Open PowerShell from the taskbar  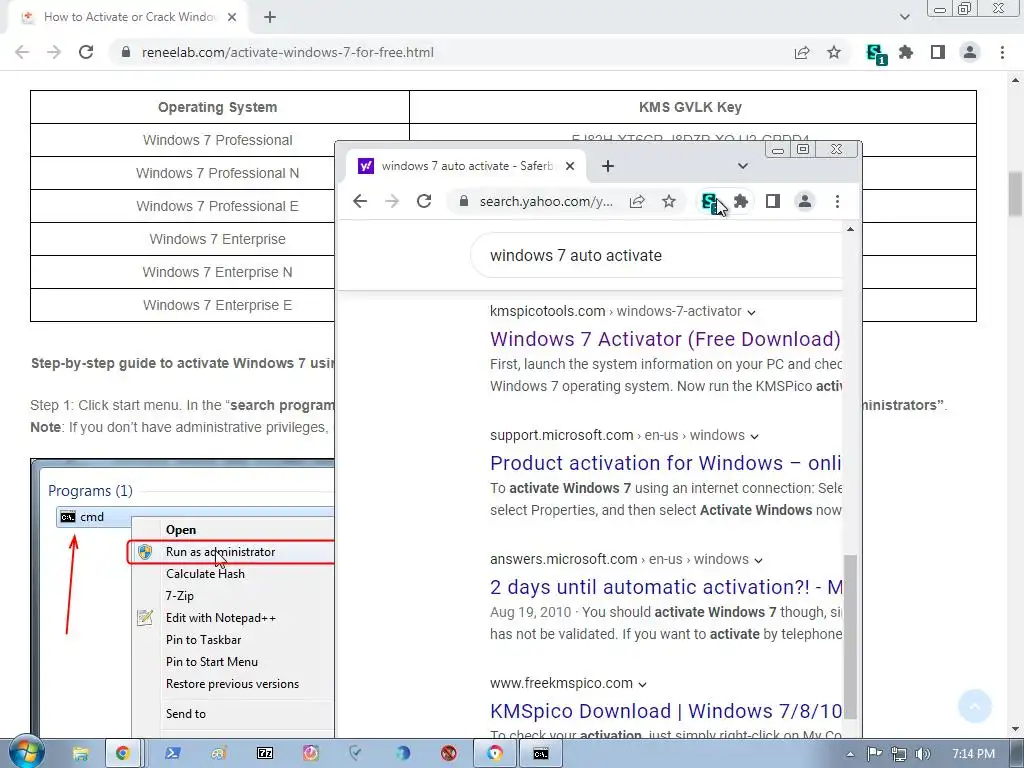click(x=172, y=754)
